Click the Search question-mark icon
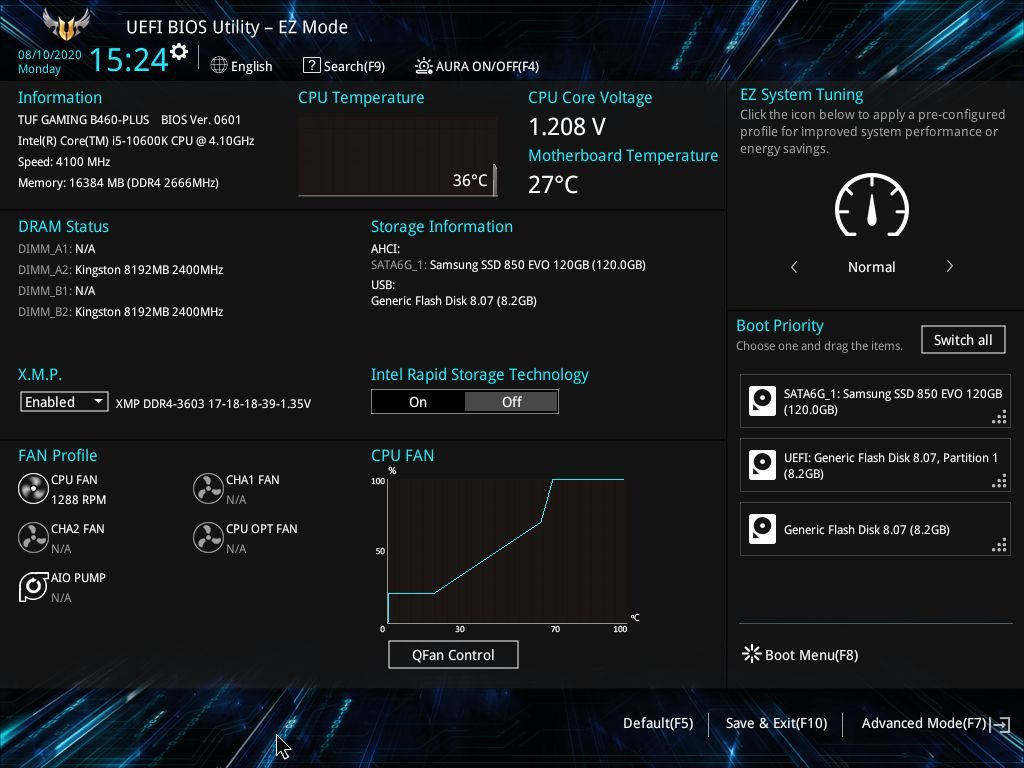The image size is (1024, 768). pos(312,65)
